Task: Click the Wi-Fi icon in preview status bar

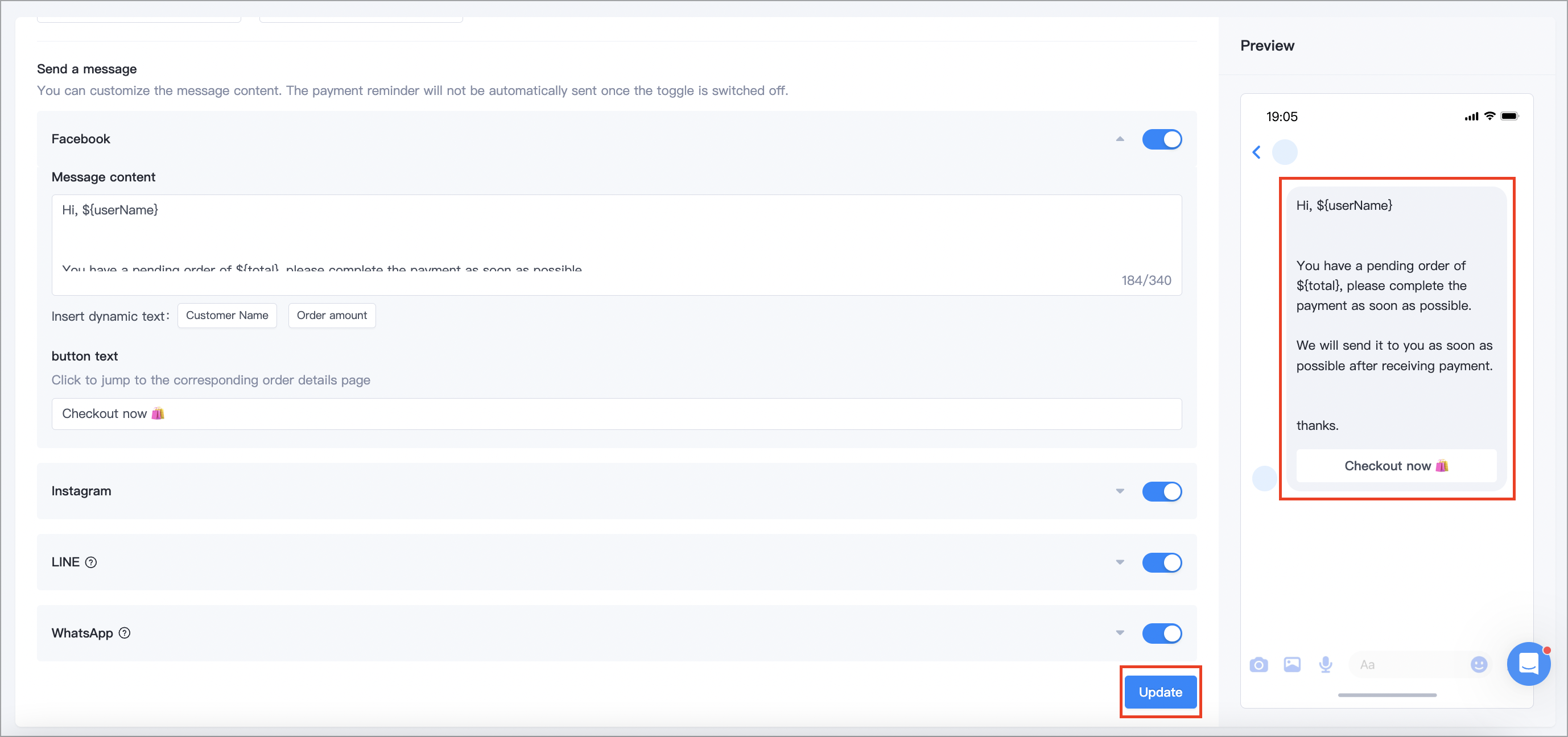Action: click(1489, 115)
